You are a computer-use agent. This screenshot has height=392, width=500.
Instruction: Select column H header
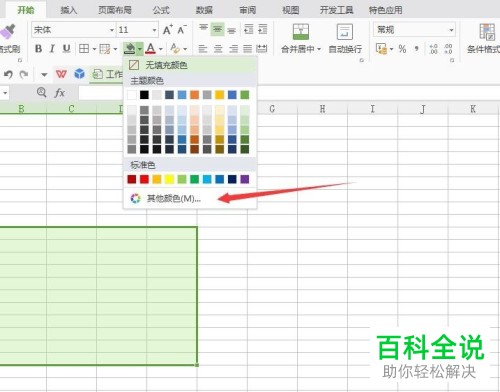322,109
